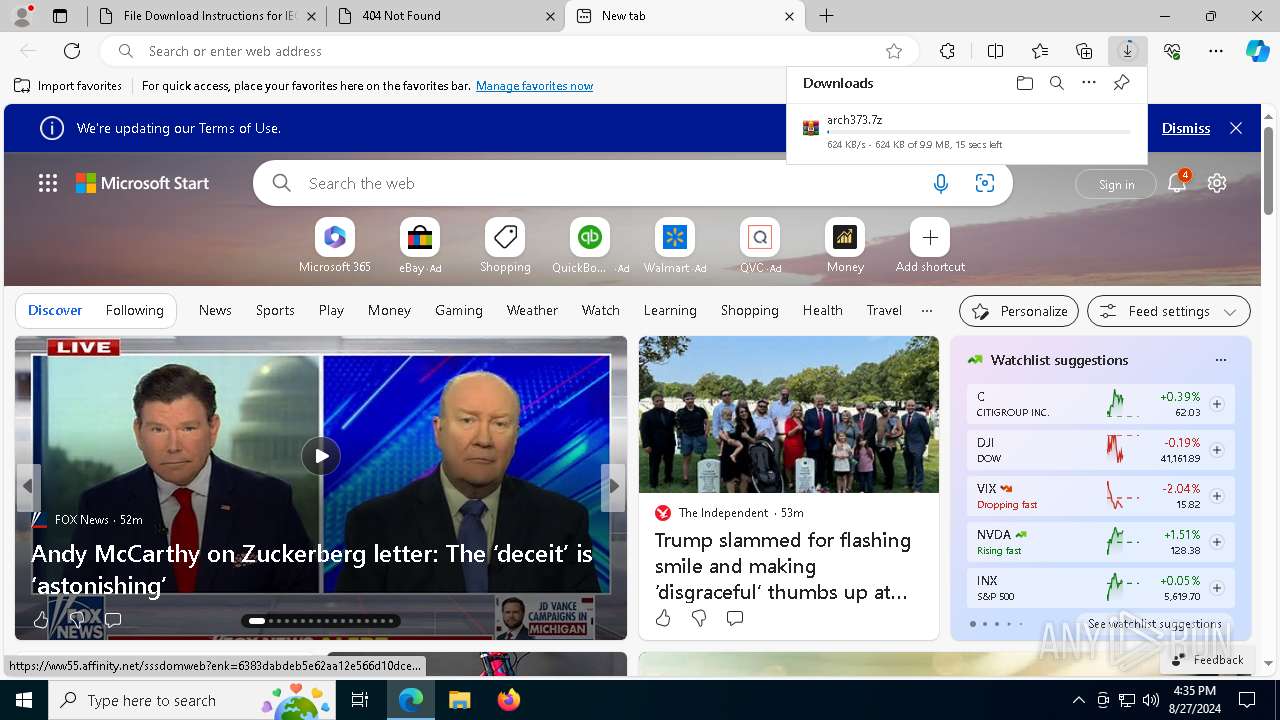The image size is (1280, 720).
Task: Click the Sign in button
Action: (x=1116, y=184)
